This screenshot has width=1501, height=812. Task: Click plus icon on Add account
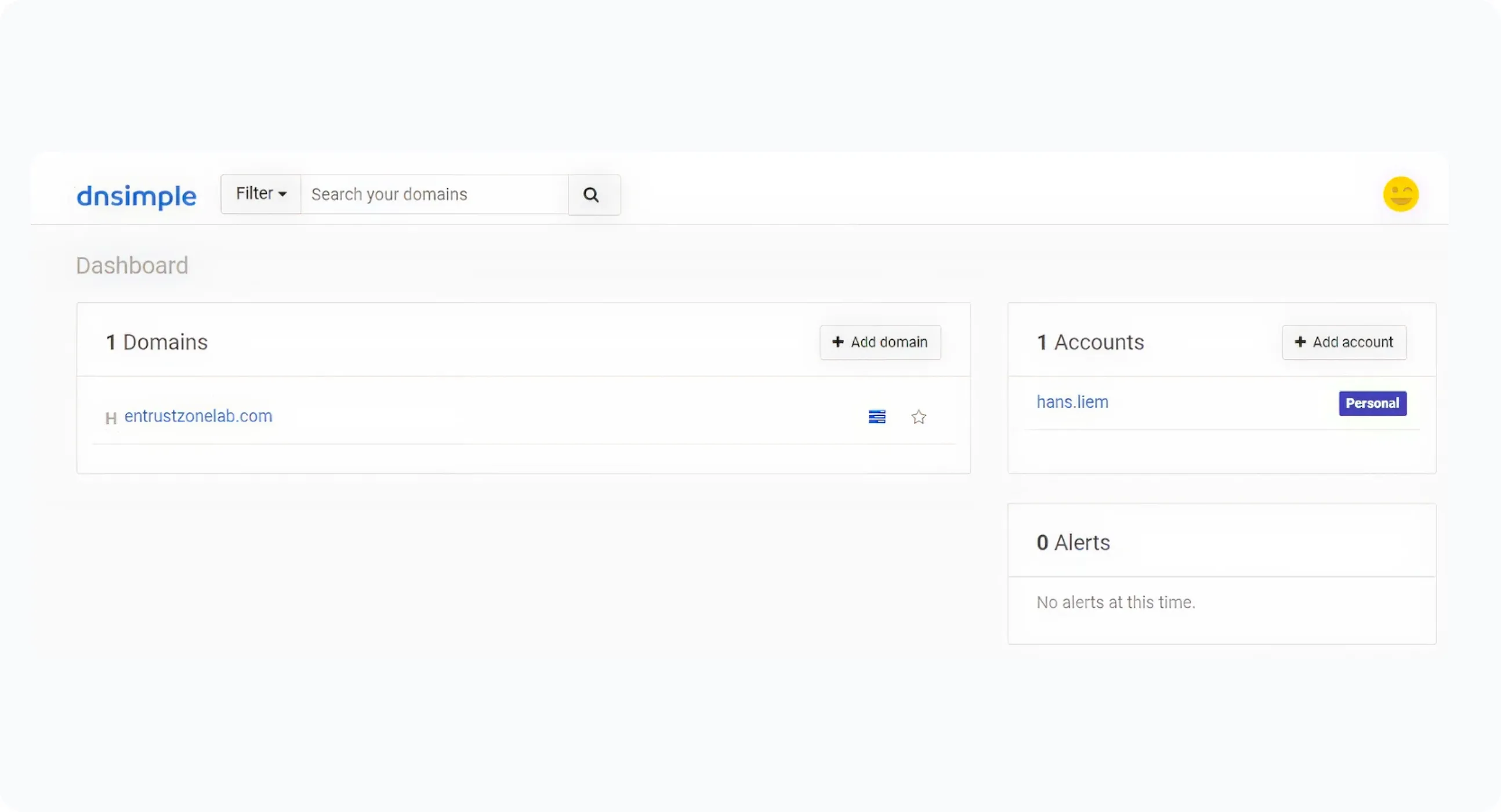click(1299, 342)
